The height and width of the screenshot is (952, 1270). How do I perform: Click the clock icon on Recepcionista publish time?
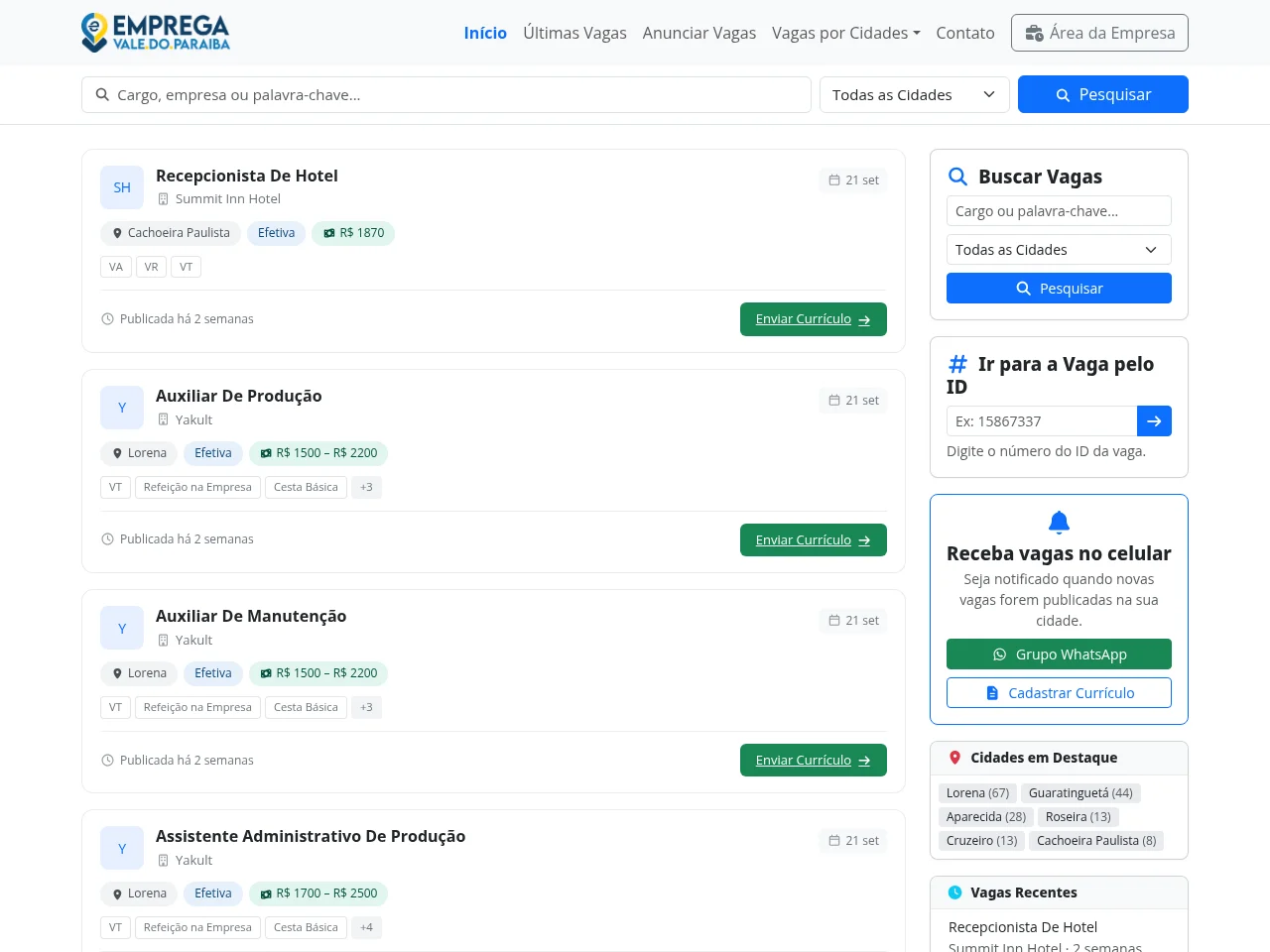click(107, 319)
